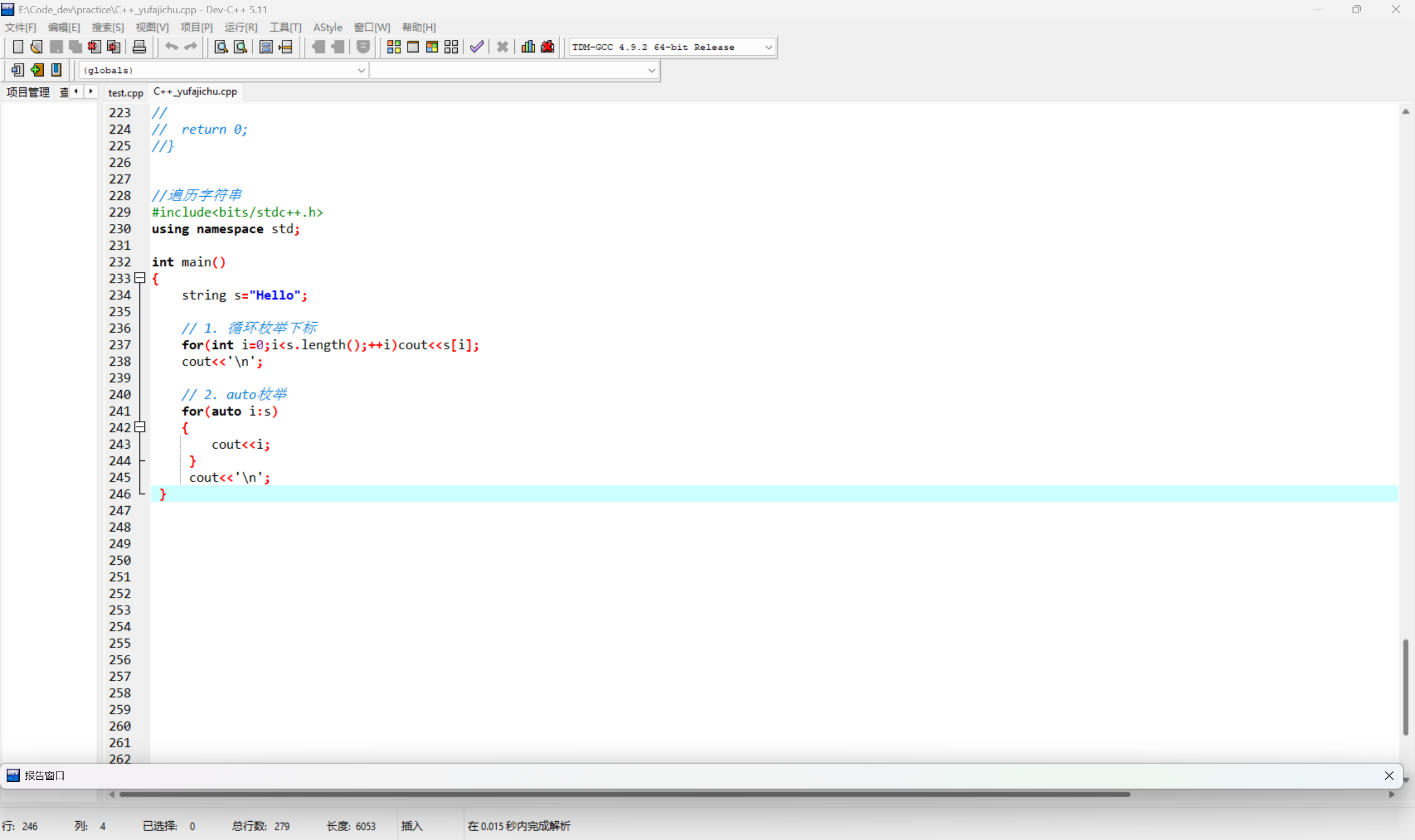Open the 运行[R] menu
The width and height of the screenshot is (1415, 840).
click(x=241, y=27)
